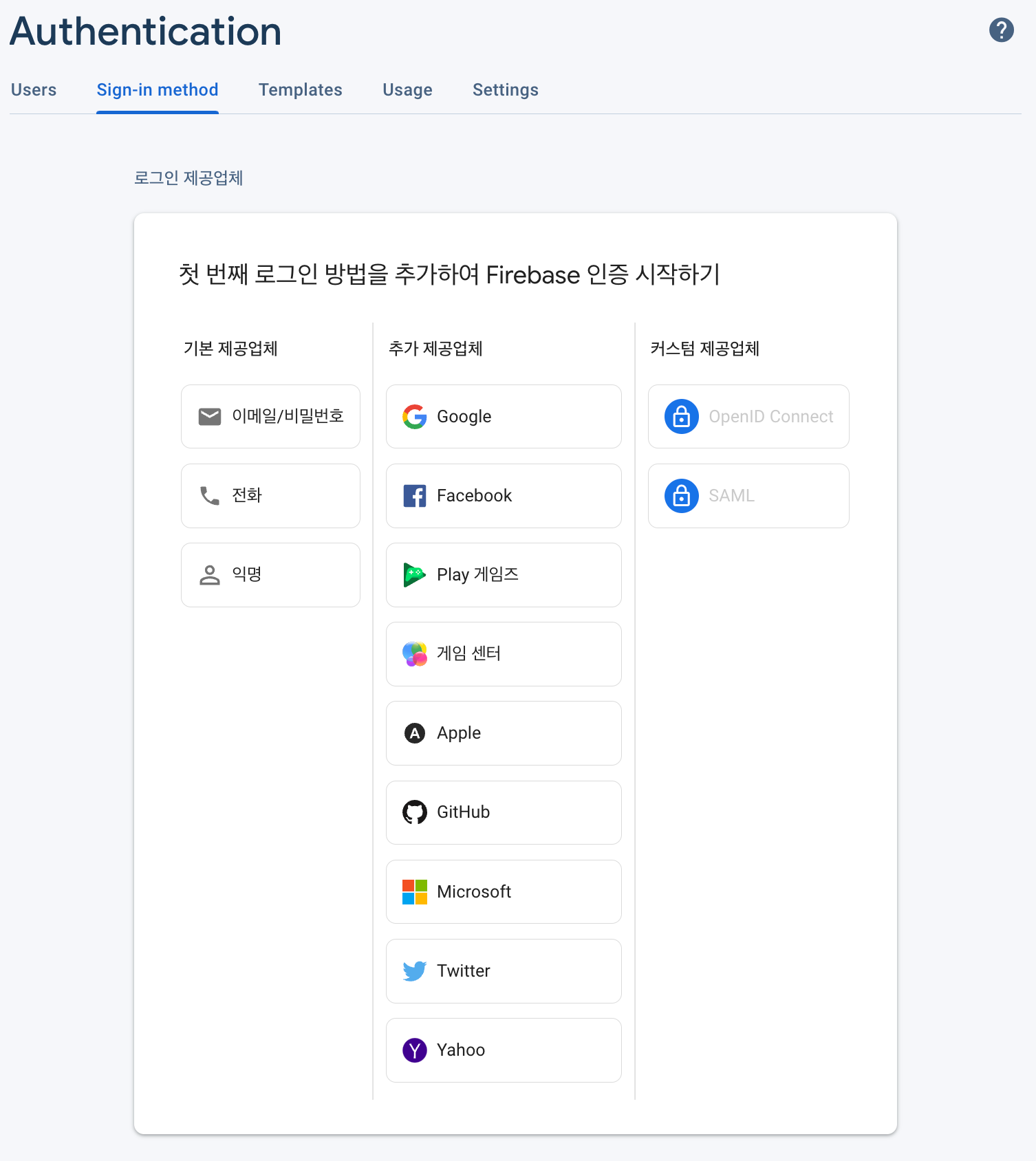This screenshot has width=1036, height=1161.
Task: Click the Authentication page title
Action: [146, 32]
